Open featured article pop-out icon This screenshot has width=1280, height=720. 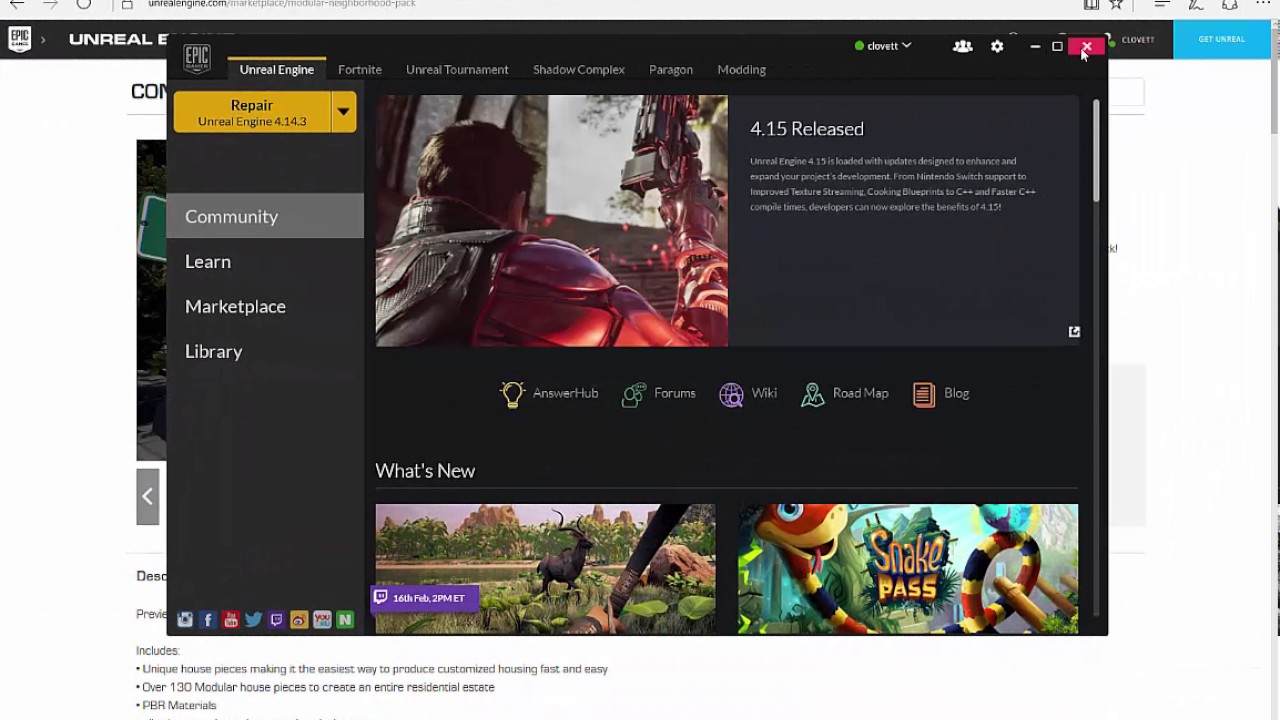point(1074,332)
